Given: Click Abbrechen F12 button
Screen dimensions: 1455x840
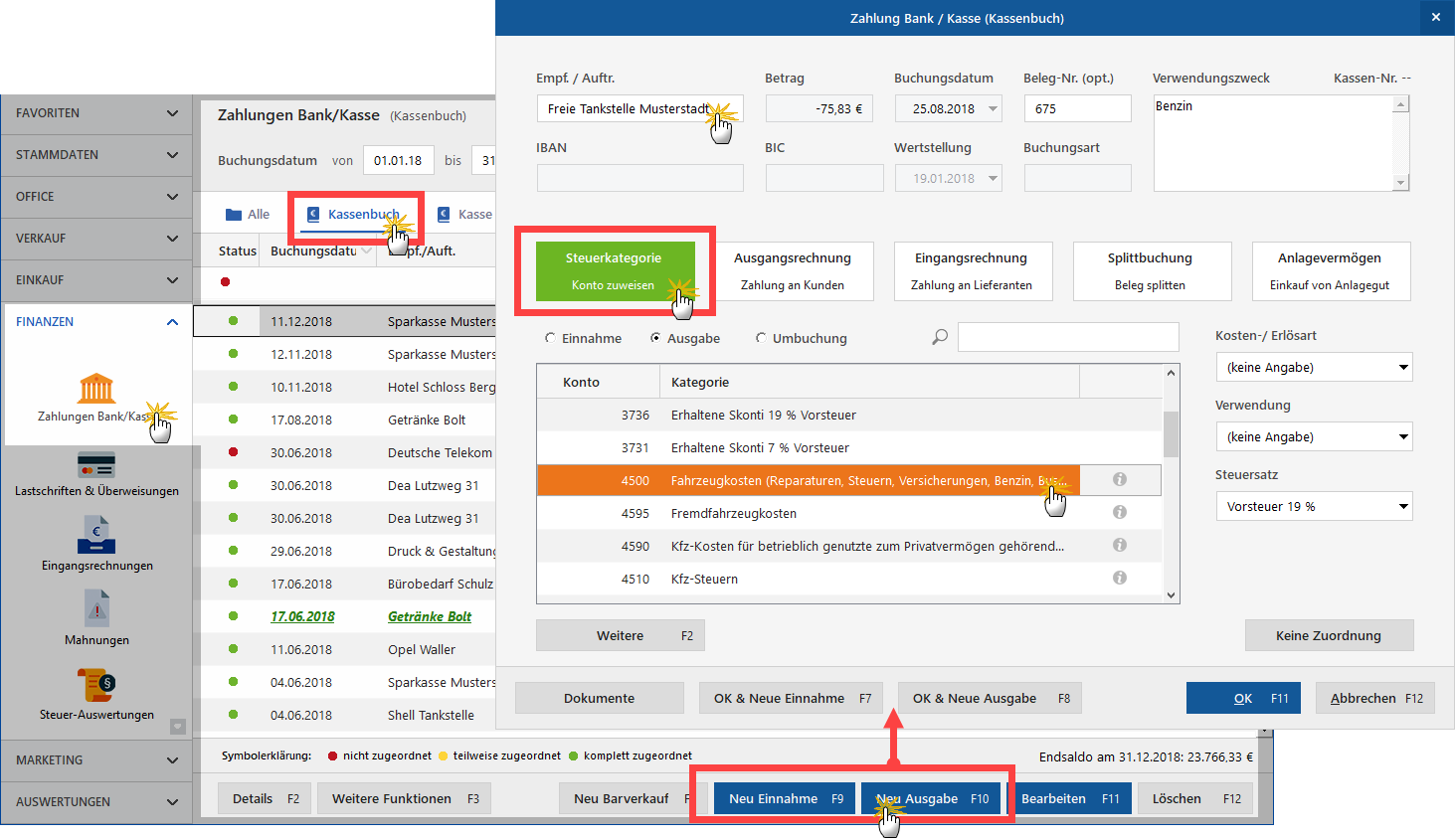Looking at the screenshot, I should pos(1375,699).
